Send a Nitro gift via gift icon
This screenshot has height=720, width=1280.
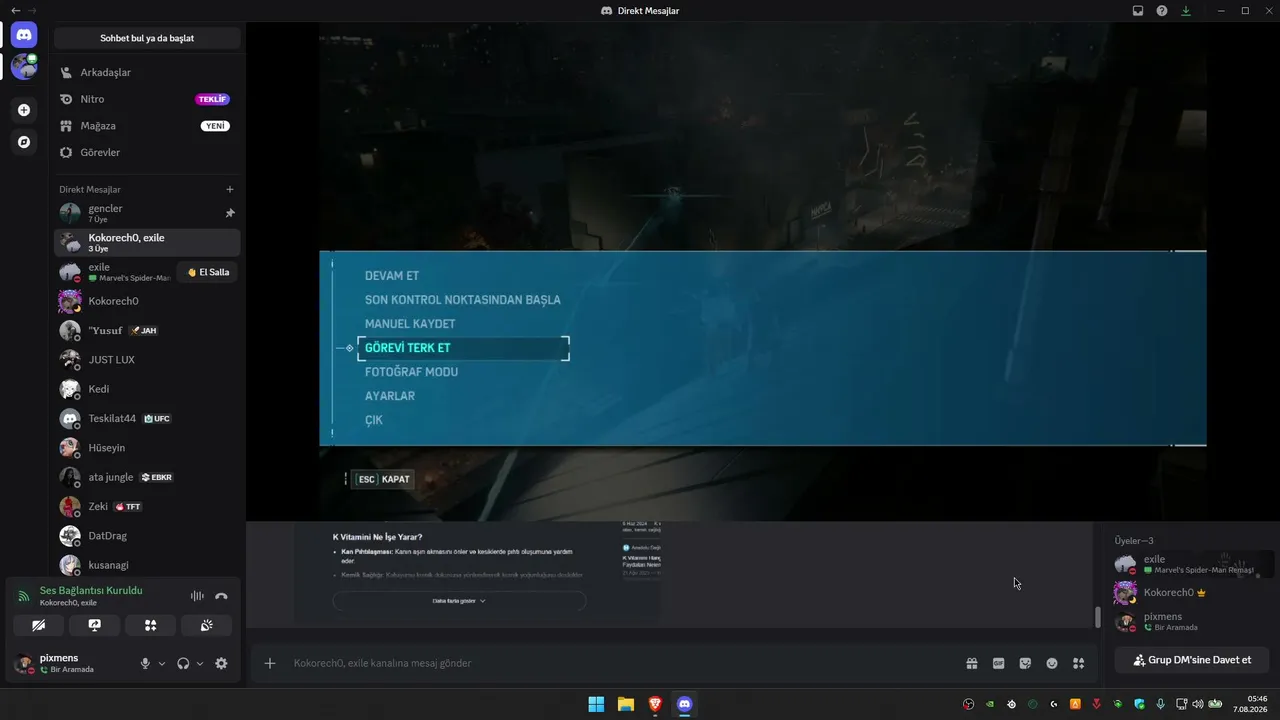click(x=971, y=663)
